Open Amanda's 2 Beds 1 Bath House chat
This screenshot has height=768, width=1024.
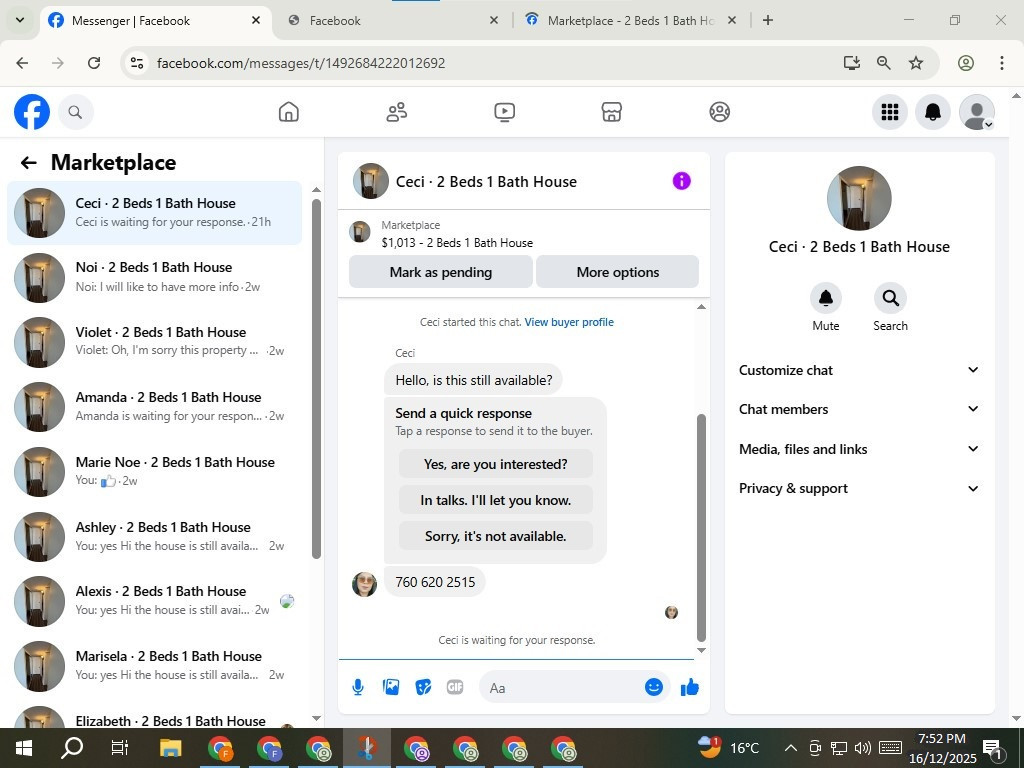point(155,407)
